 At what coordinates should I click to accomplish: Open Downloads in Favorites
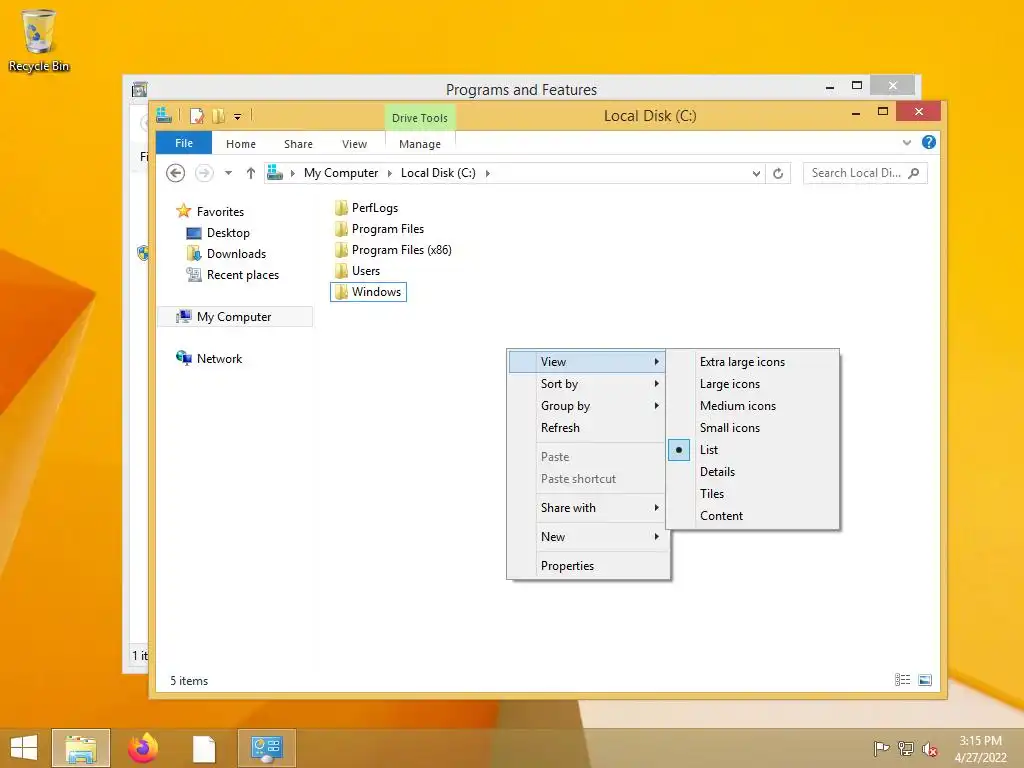(236, 253)
